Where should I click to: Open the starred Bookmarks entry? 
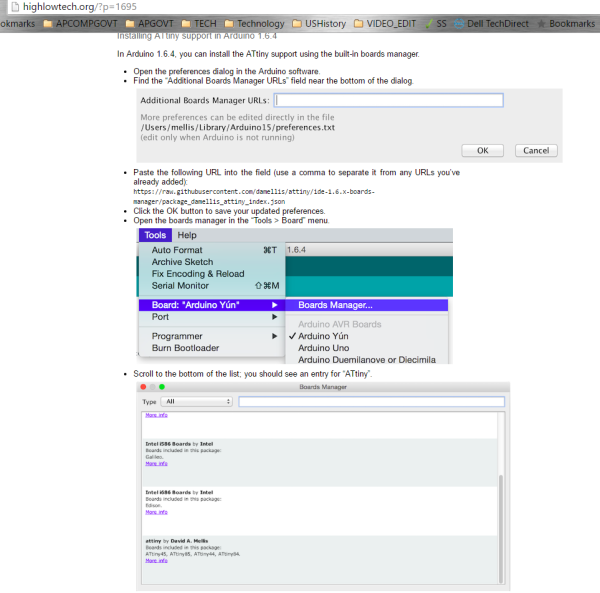566,24
